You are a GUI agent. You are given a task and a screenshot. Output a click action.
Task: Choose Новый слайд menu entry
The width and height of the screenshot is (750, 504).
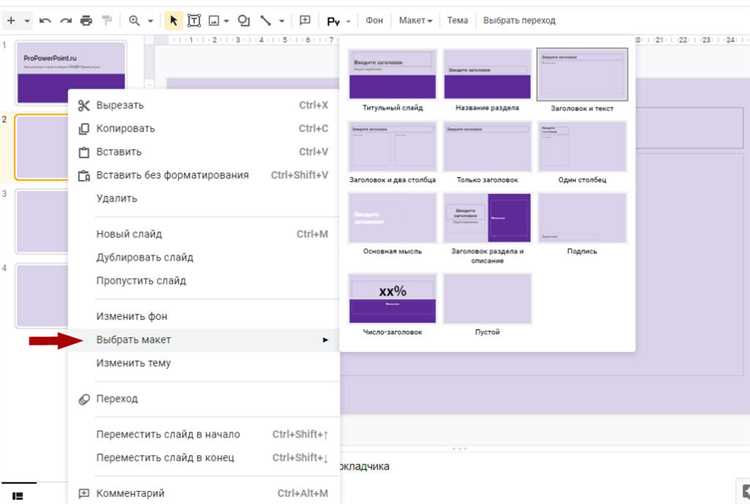click(x=204, y=234)
